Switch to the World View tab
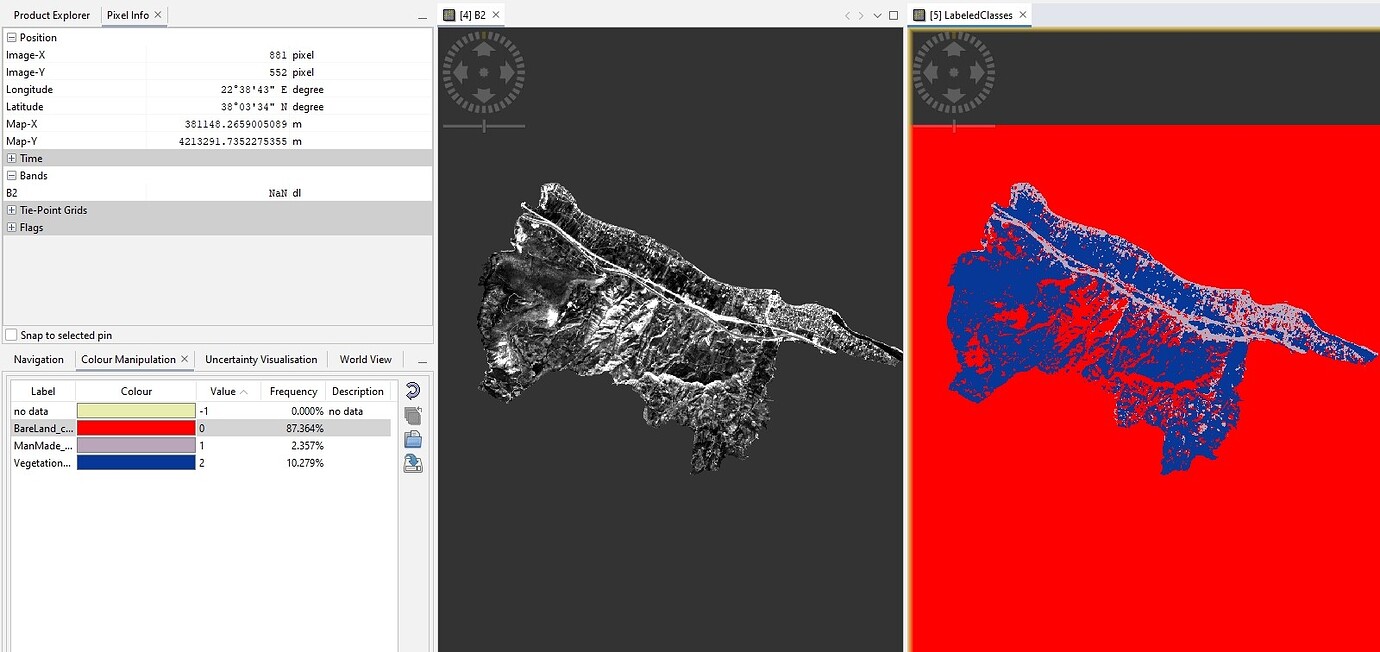 click(365, 359)
